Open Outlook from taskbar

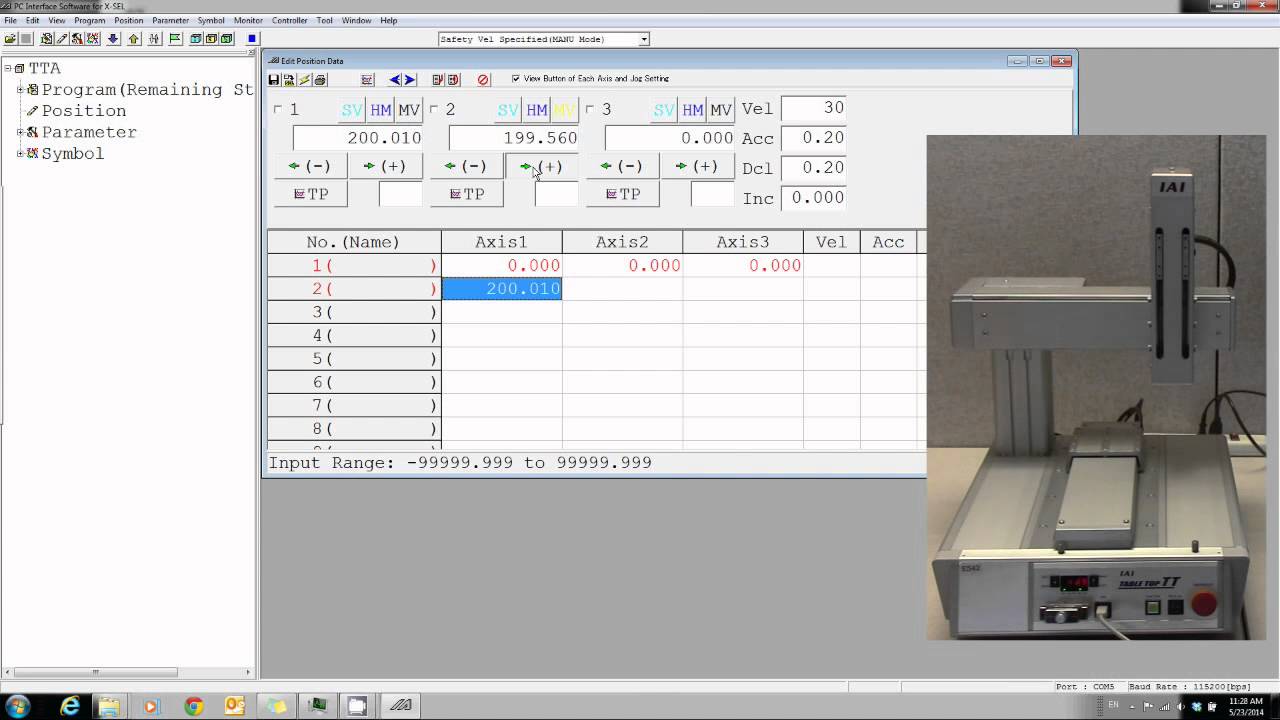pos(234,706)
